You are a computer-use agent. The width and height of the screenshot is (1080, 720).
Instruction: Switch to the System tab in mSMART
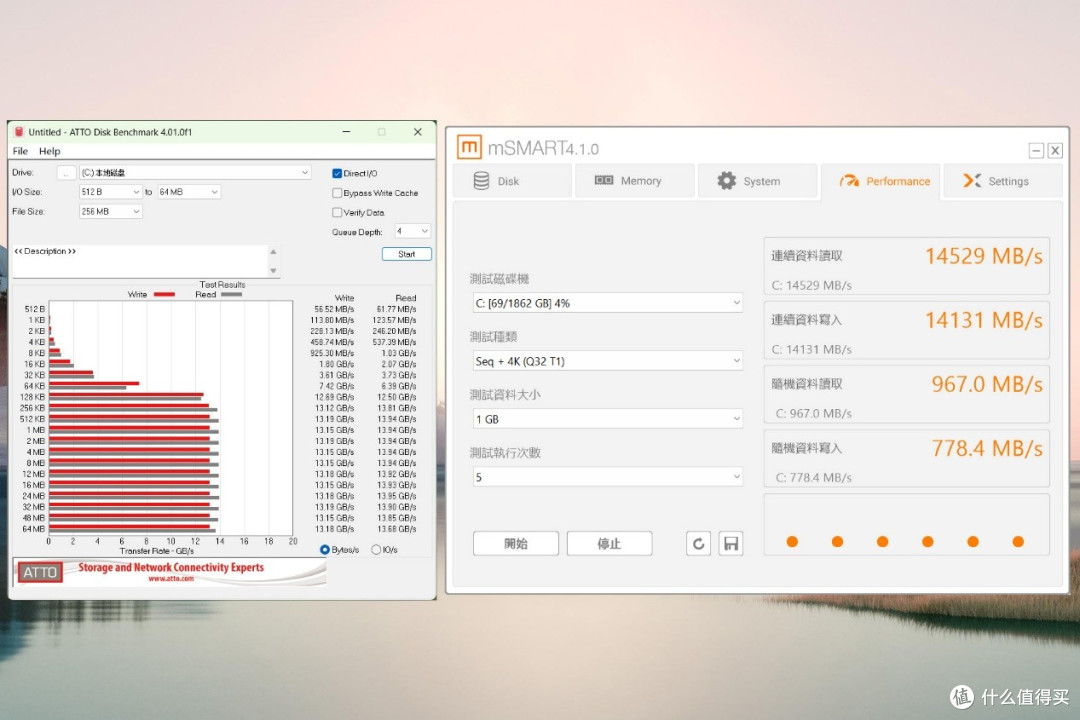(x=758, y=181)
